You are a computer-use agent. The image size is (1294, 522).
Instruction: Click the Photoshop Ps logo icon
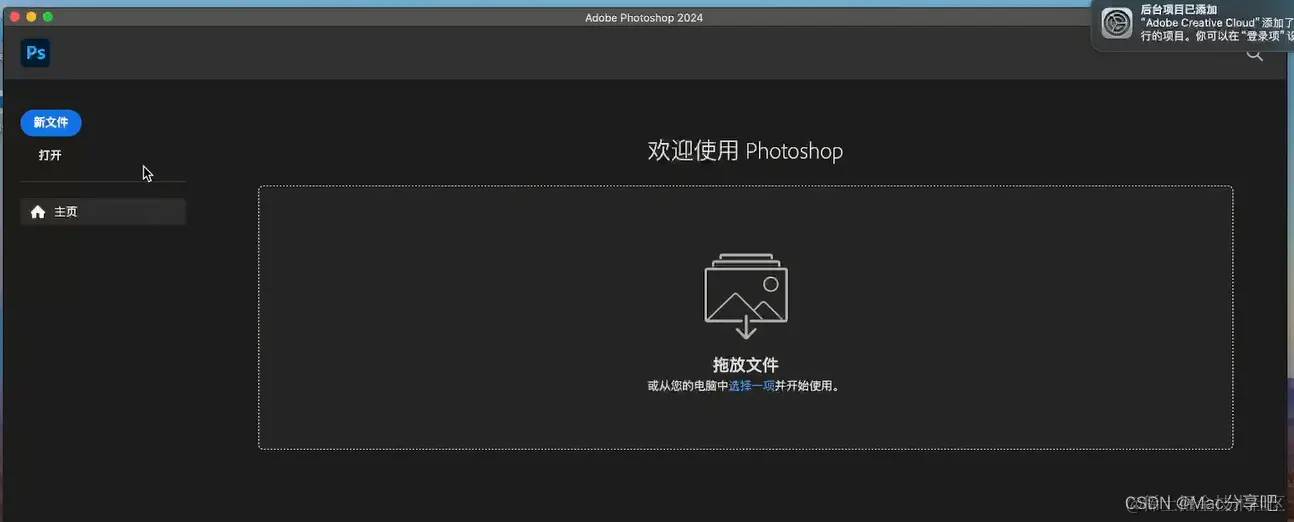(36, 53)
